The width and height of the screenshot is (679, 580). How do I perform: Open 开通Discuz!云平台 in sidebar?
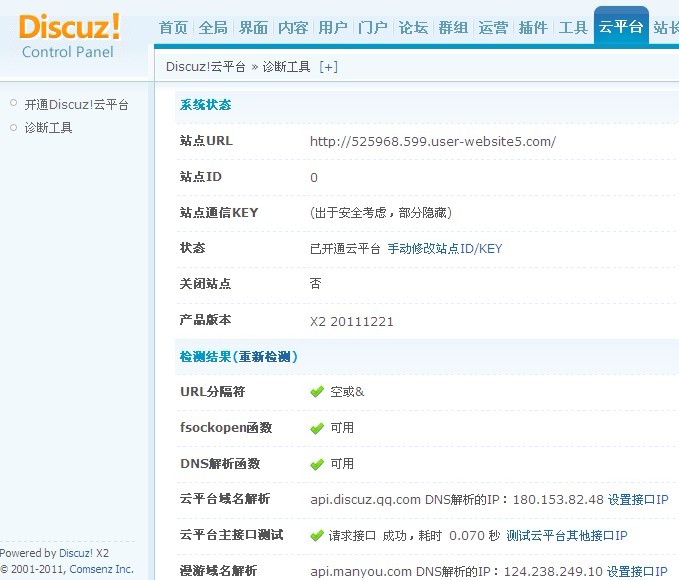pyautogui.click(x=76, y=104)
